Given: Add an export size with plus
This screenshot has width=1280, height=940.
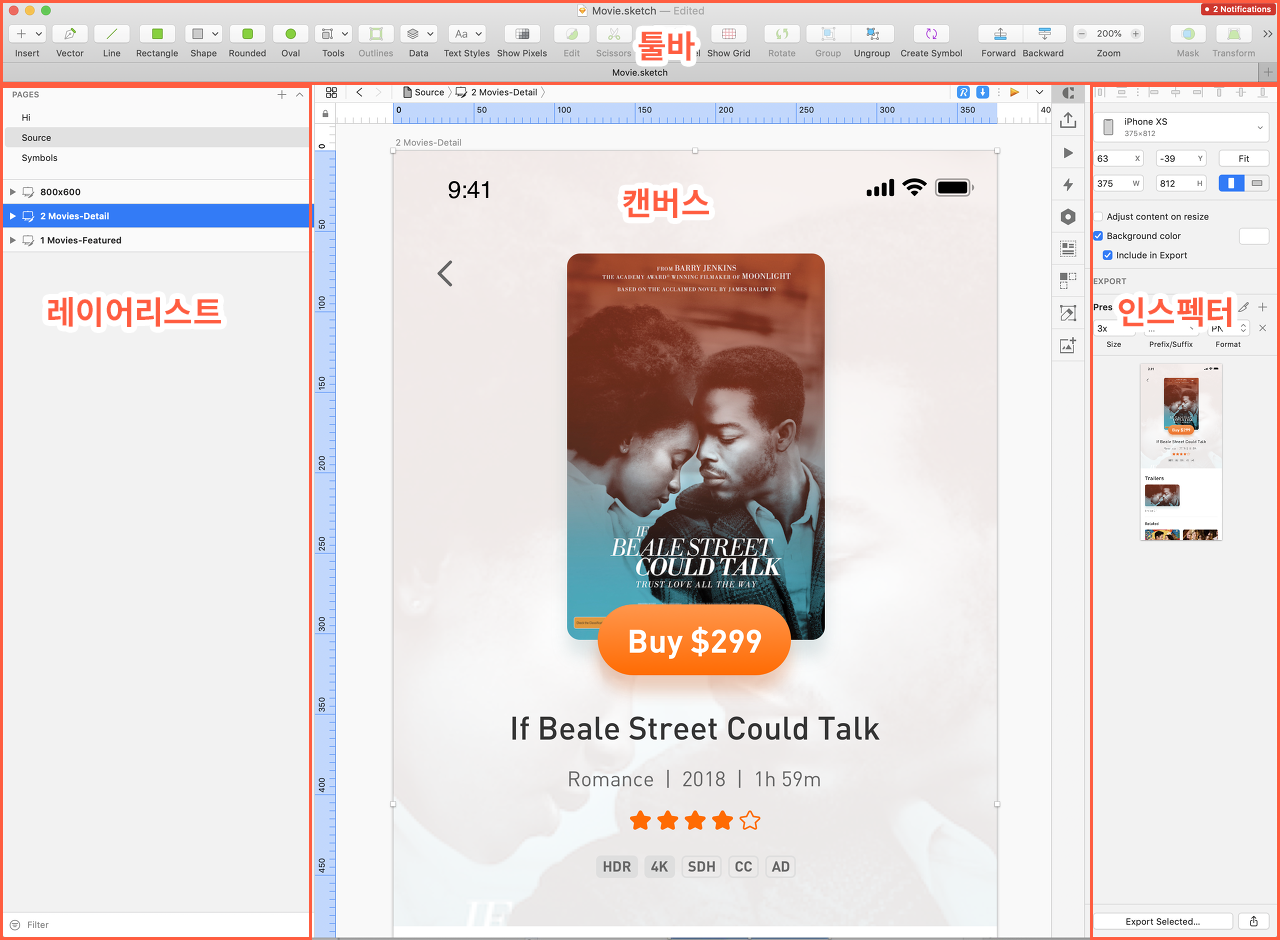Looking at the screenshot, I should (1262, 307).
